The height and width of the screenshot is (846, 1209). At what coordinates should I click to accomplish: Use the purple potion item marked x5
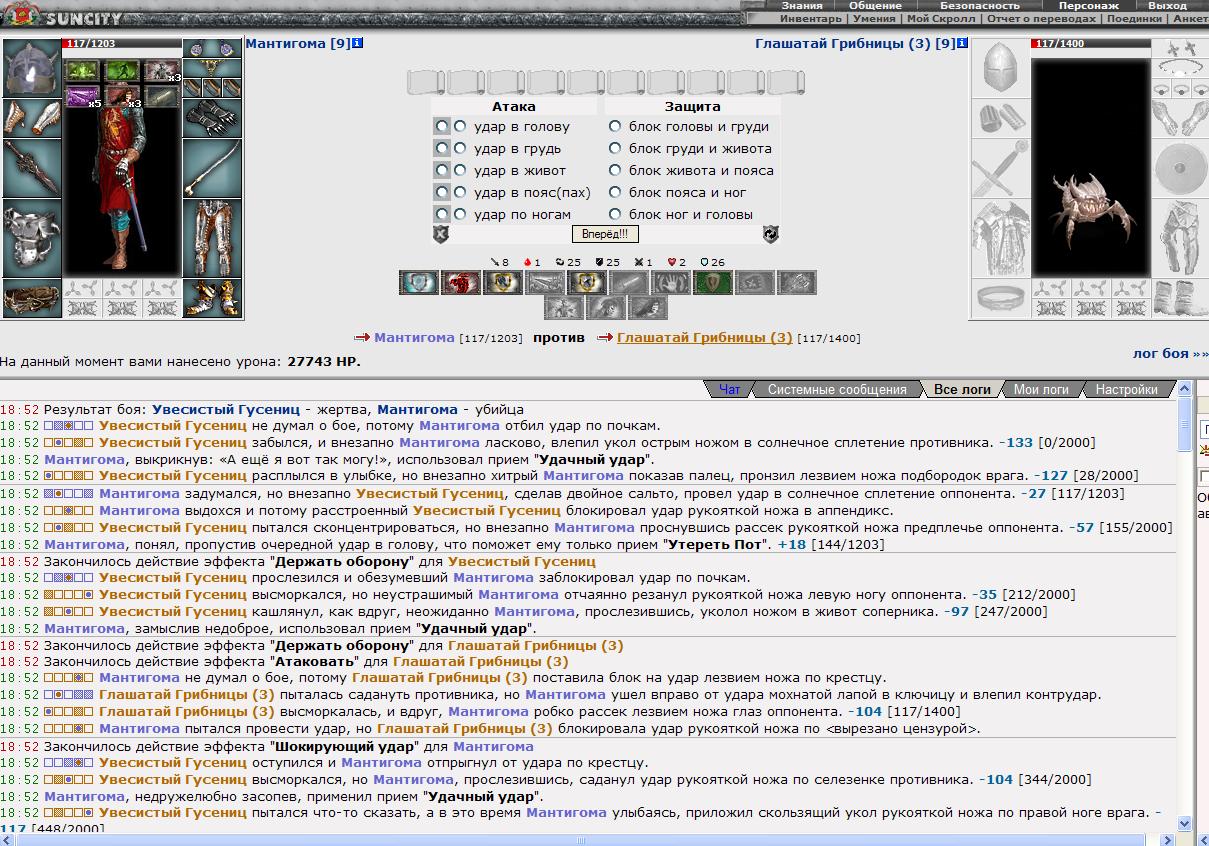click(x=83, y=97)
